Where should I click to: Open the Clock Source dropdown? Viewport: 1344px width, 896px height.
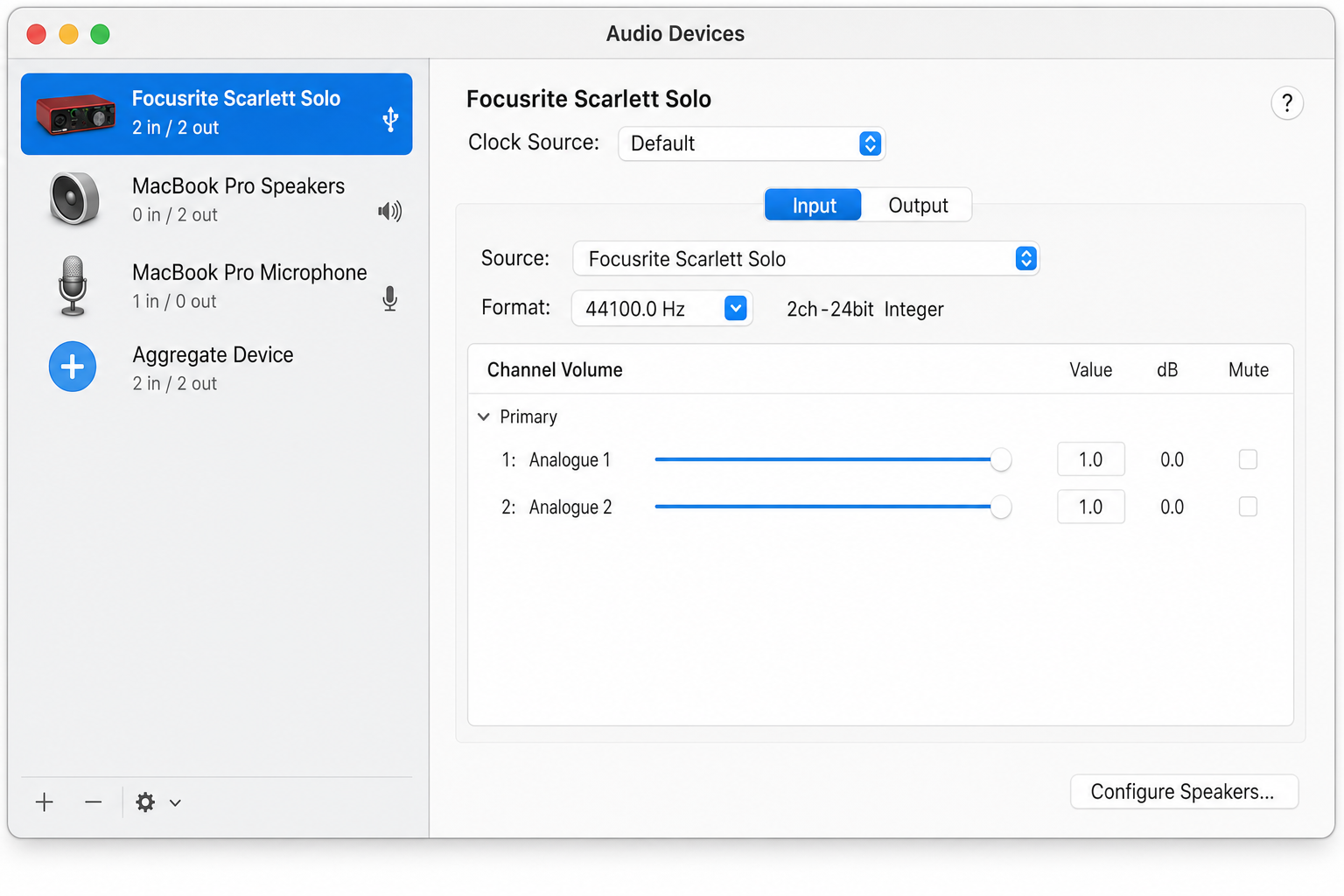point(752,143)
